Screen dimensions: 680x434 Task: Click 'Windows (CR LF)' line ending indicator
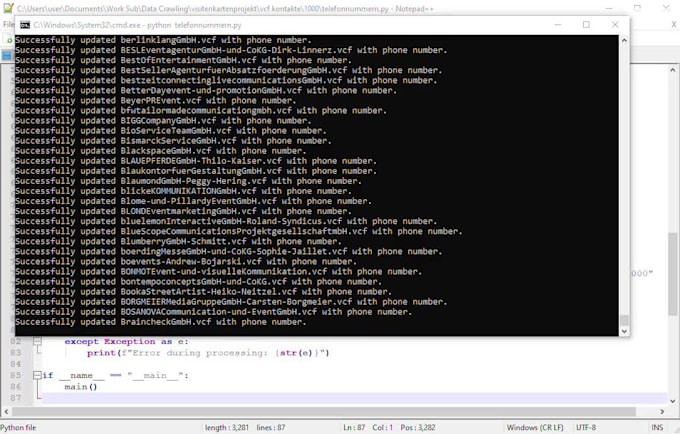click(x=535, y=427)
